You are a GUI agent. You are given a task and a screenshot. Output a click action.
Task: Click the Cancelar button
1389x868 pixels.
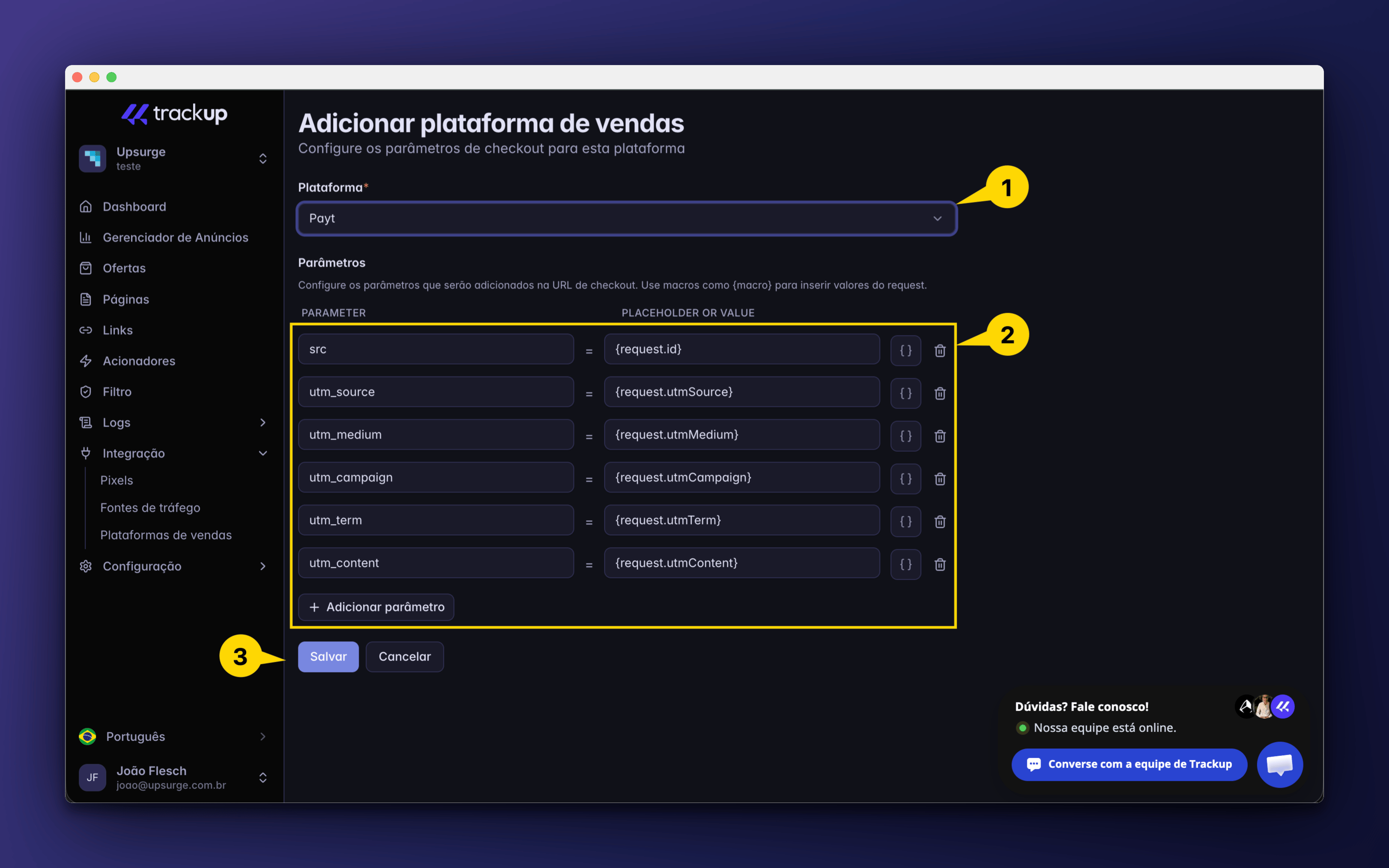tap(405, 657)
